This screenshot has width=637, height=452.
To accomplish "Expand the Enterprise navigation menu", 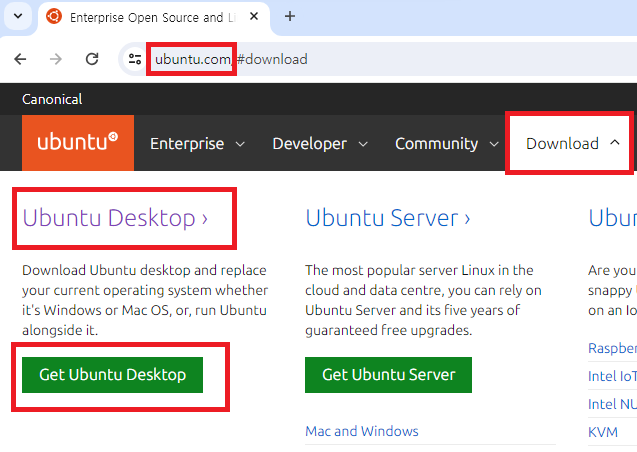I will point(197,143).
